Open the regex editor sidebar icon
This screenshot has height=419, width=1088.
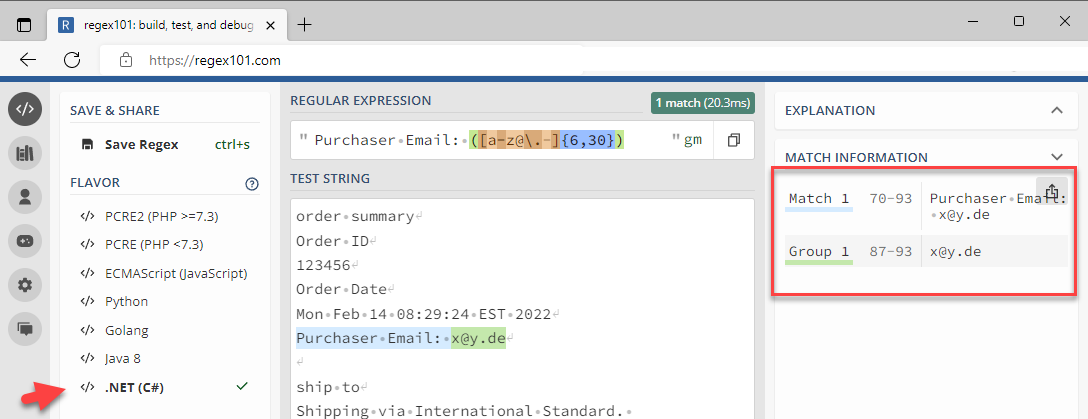pos(25,109)
